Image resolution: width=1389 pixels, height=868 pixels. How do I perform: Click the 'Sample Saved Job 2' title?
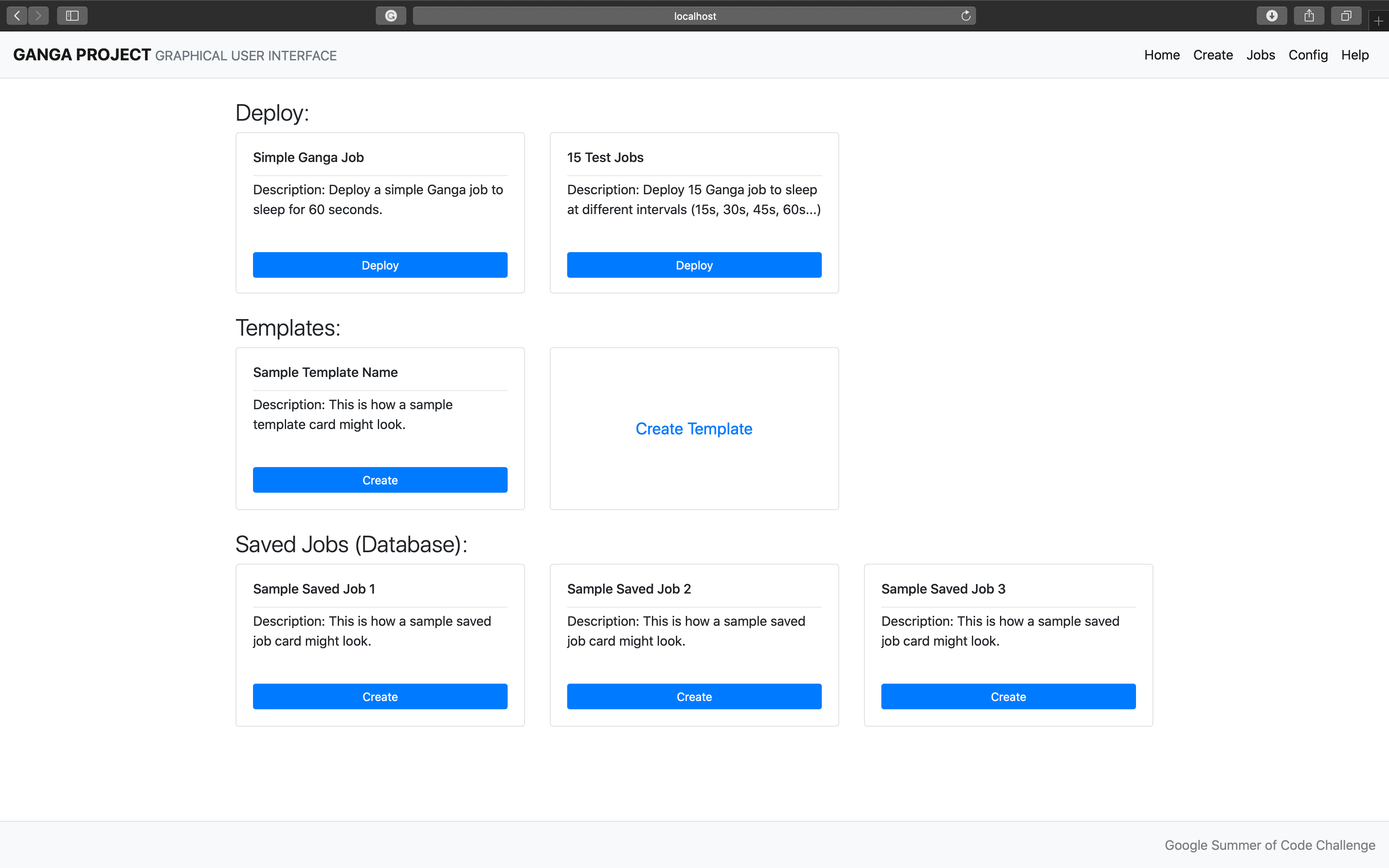(629, 589)
